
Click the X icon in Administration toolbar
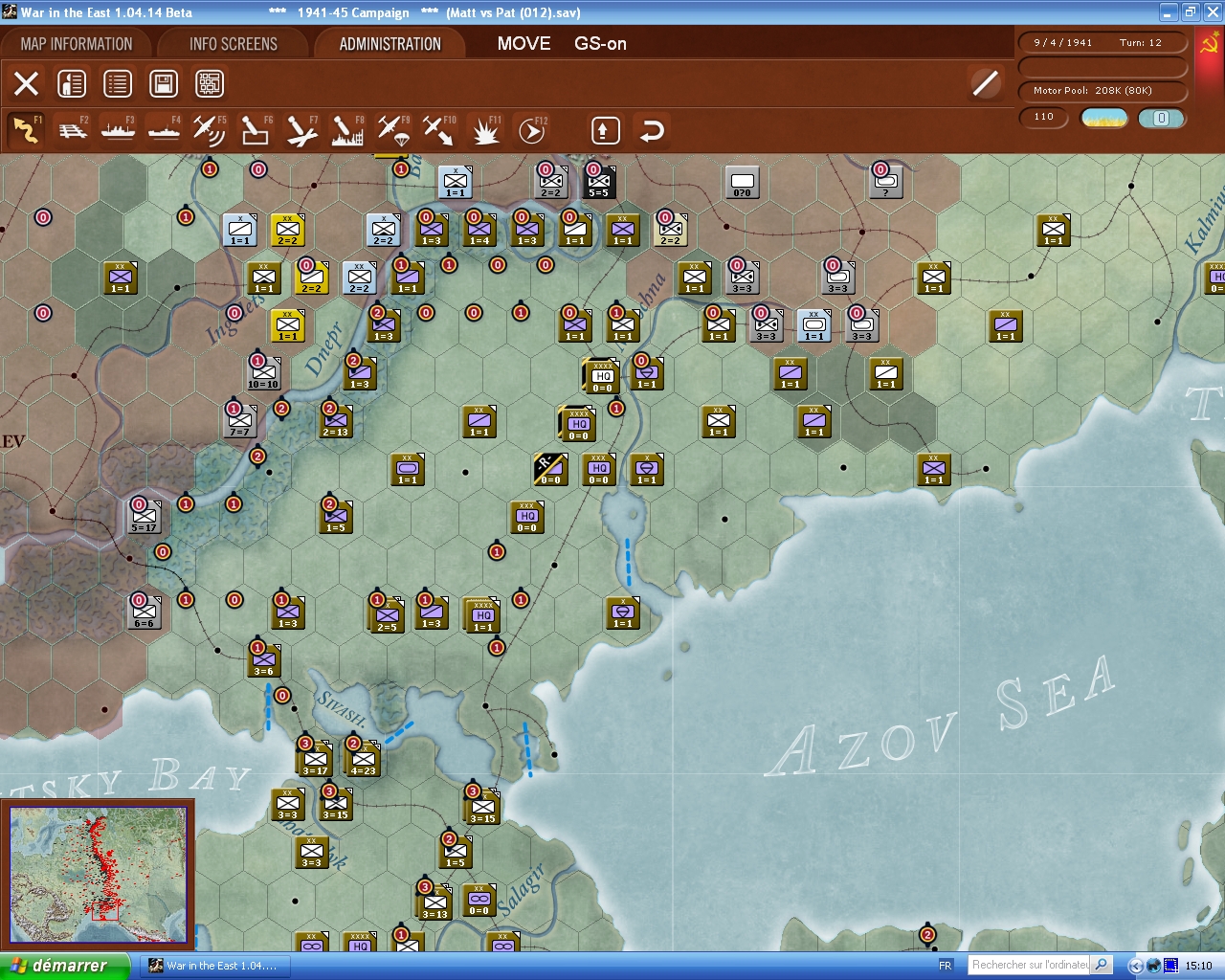click(x=27, y=83)
